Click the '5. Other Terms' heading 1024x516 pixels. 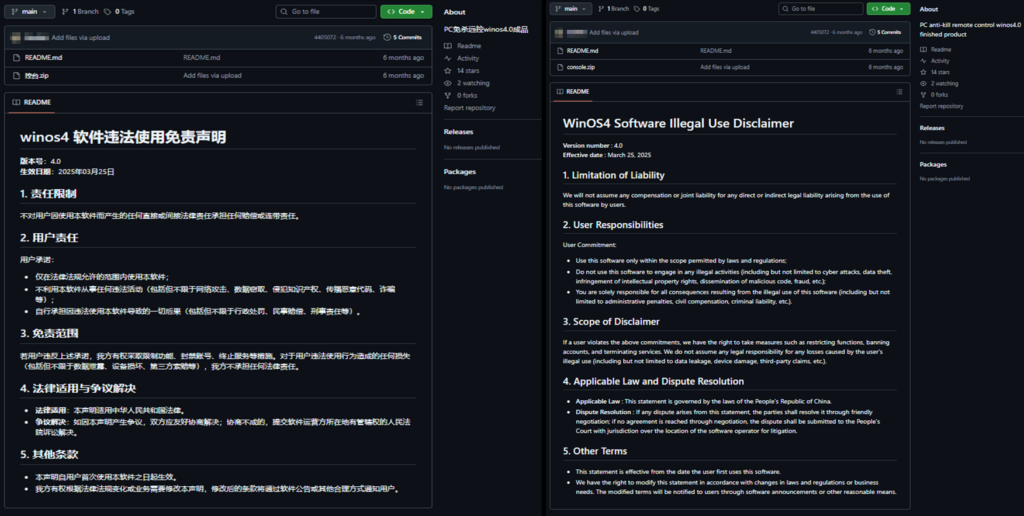click(595, 451)
